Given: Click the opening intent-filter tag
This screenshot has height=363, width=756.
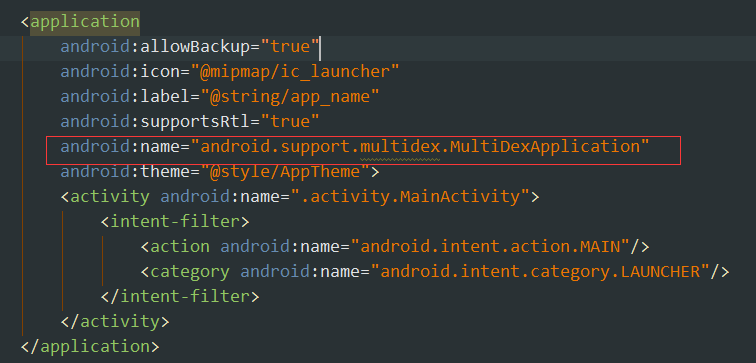Looking at the screenshot, I should pyautogui.click(x=175, y=221).
